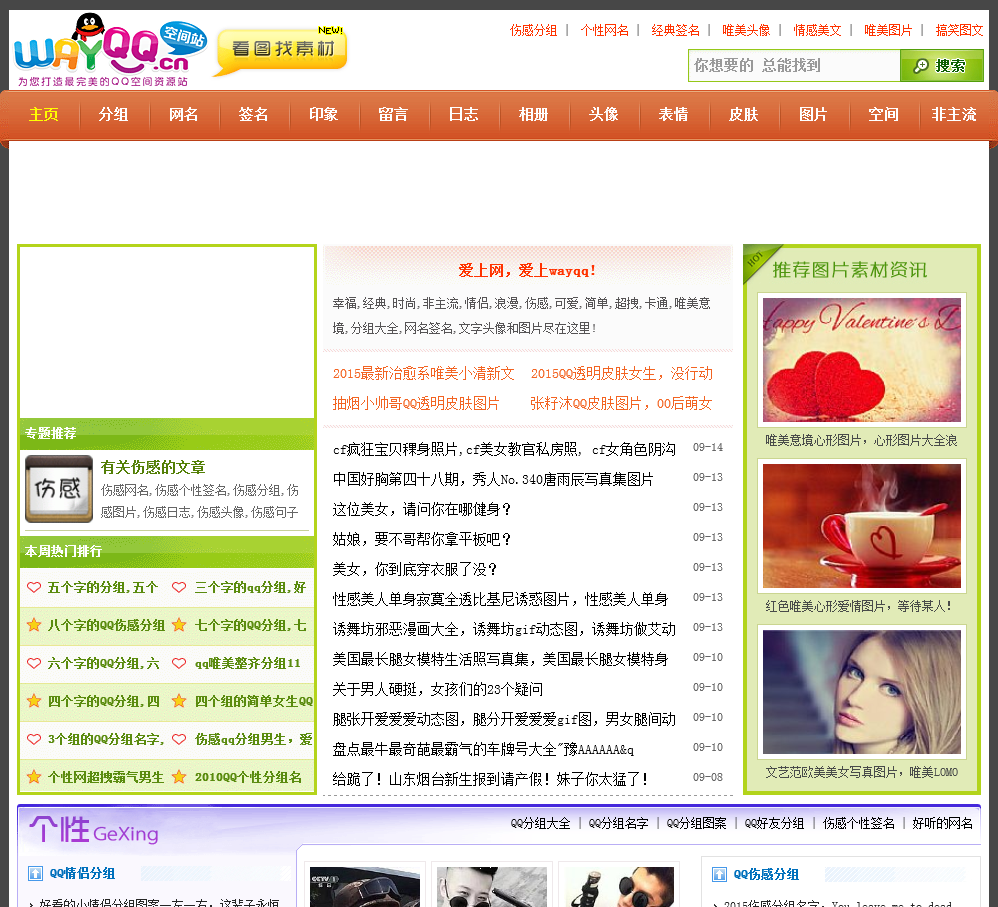Open the 网名 navigation tab
This screenshot has width=998, height=907.
tap(183, 115)
